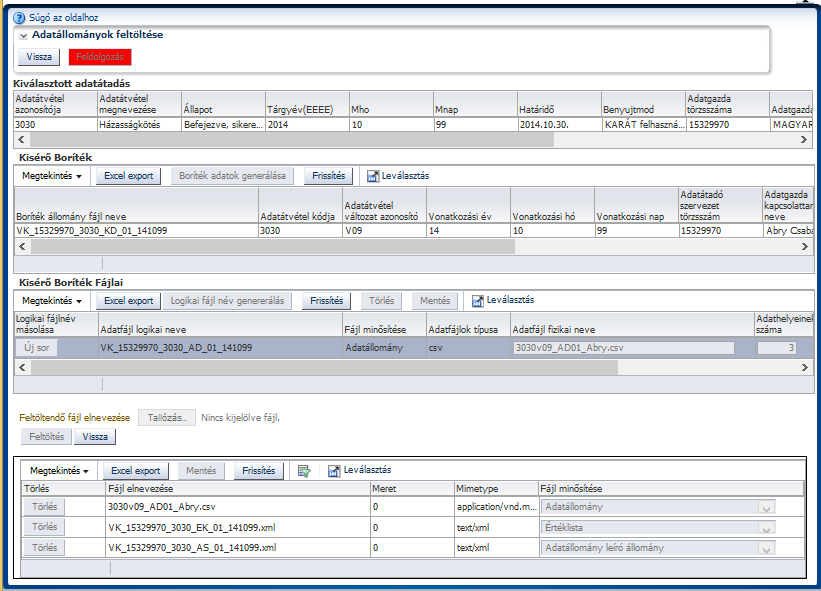Open Fájl minősítése dropdown showing Értéklista
This screenshot has height=591, width=821.
[x=766, y=528]
